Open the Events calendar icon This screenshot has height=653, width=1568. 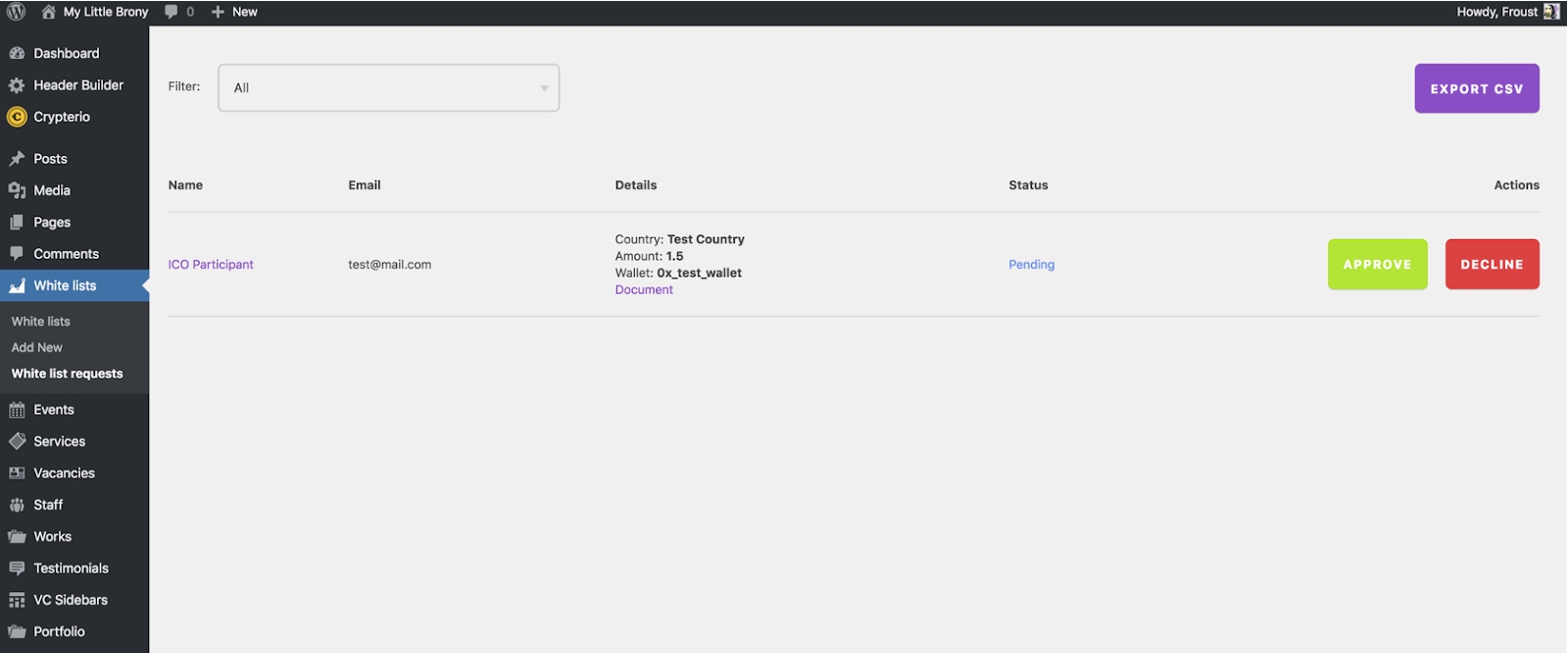(17, 410)
